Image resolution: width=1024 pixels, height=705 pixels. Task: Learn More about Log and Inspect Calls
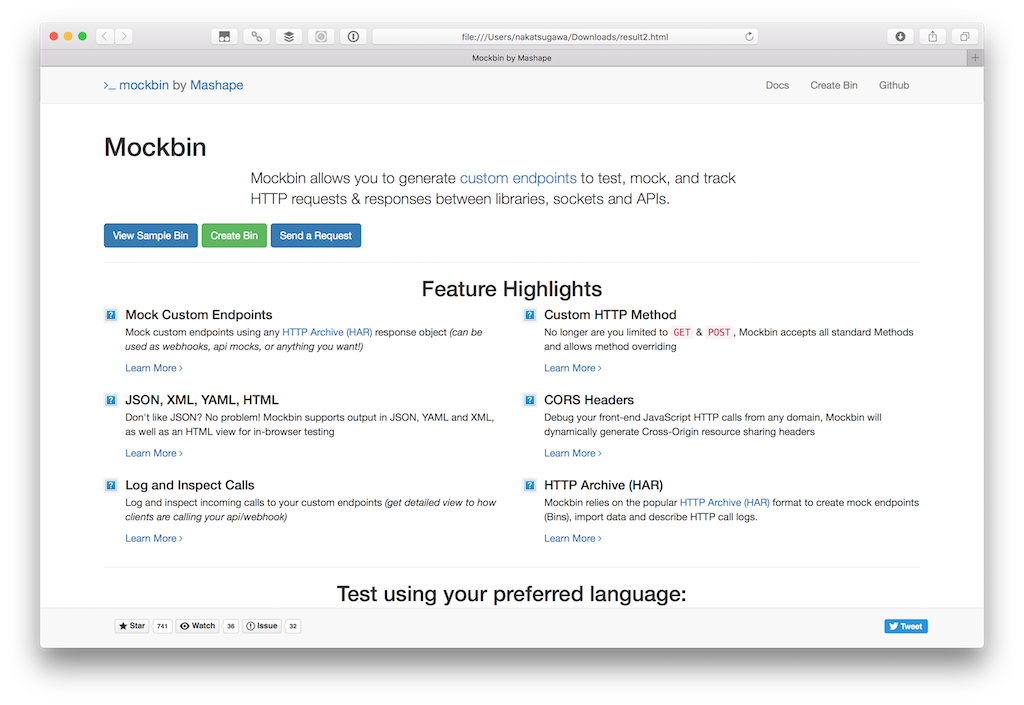pos(154,539)
